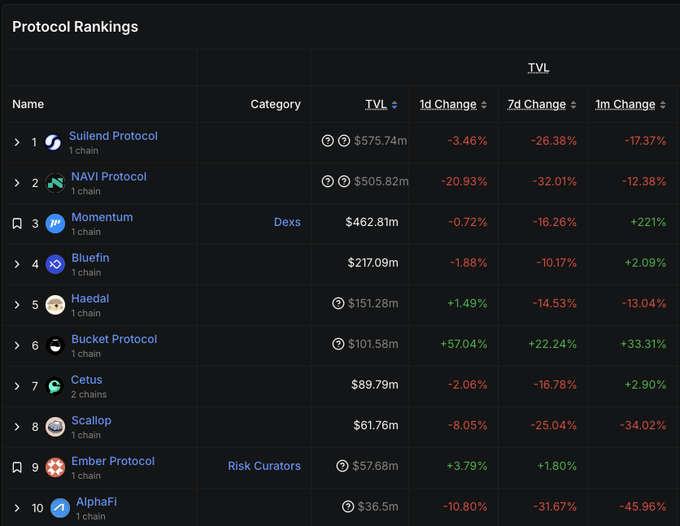Expand the Bluefin row
680x526 pixels.
pos(17,264)
